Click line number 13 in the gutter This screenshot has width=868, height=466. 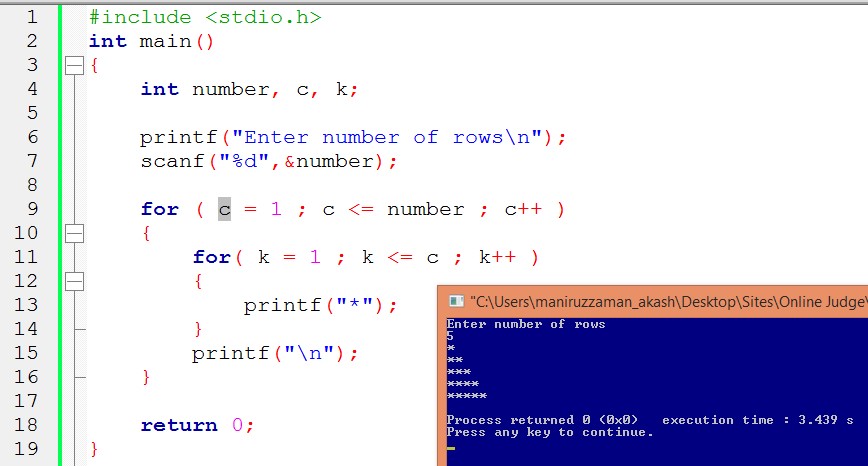coord(26,304)
